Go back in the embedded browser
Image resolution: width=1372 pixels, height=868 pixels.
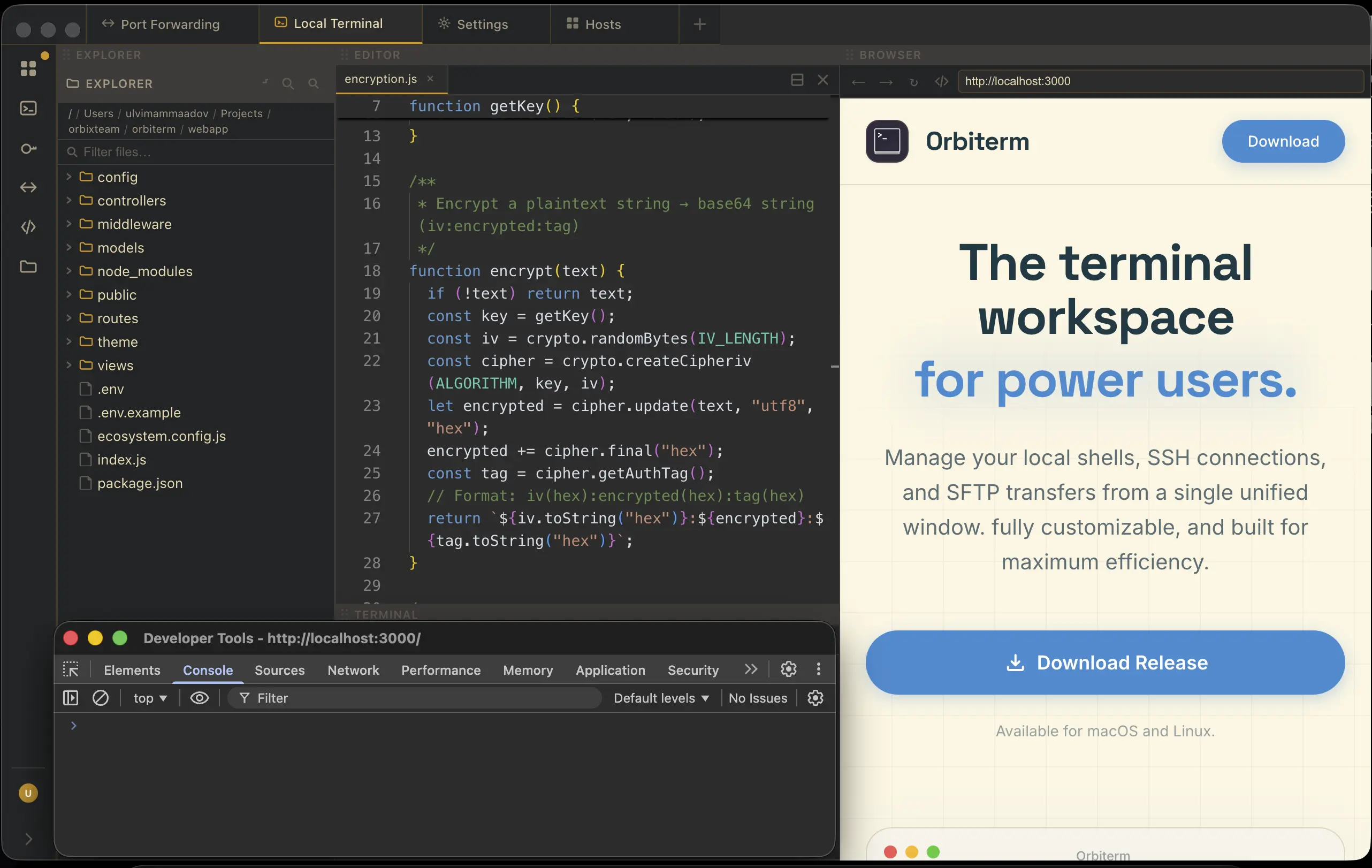click(x=858, y=82)
